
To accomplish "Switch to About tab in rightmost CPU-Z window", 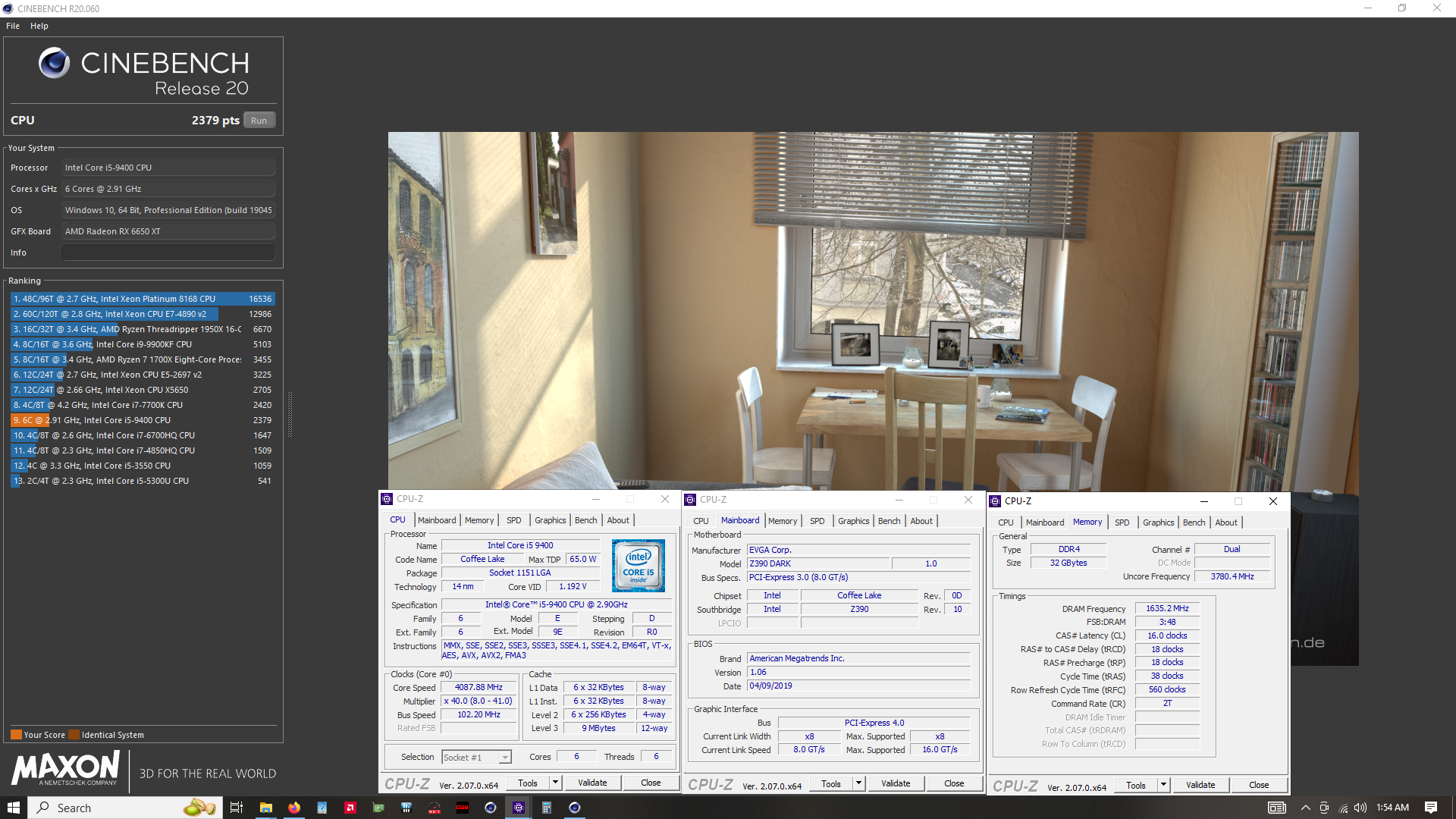I will [x=1226, y=522].
